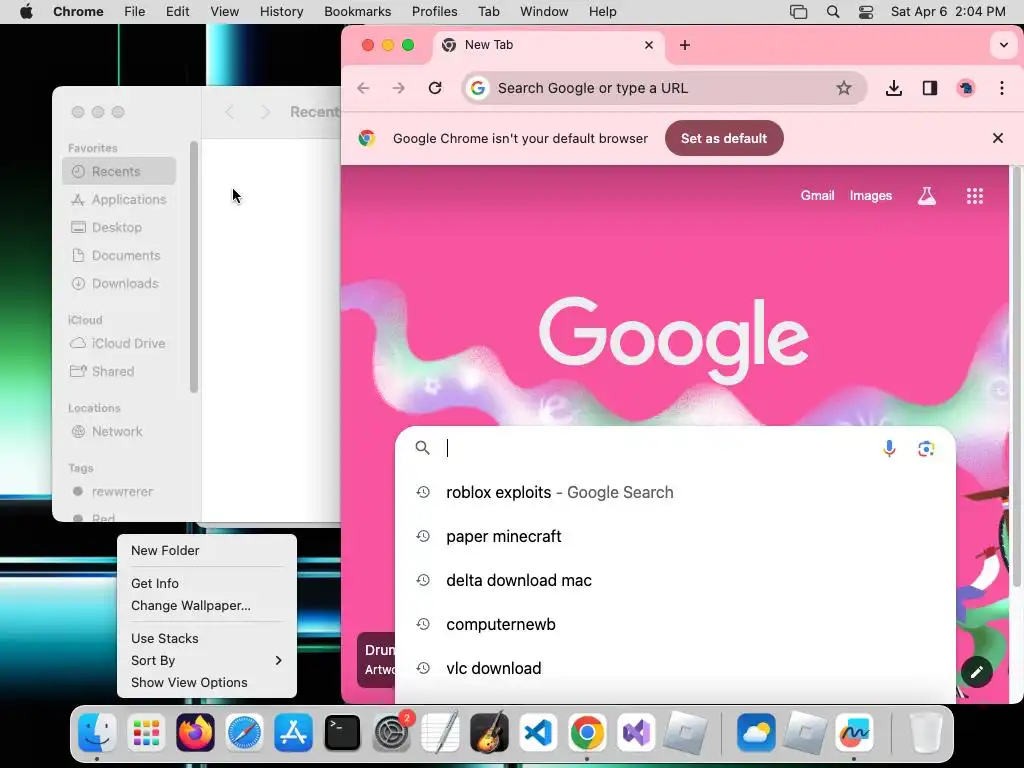The image size is (1024, 768).
Task: Start voice search with microphone icon
Action: pyautogui.click(x=889, y=448)
